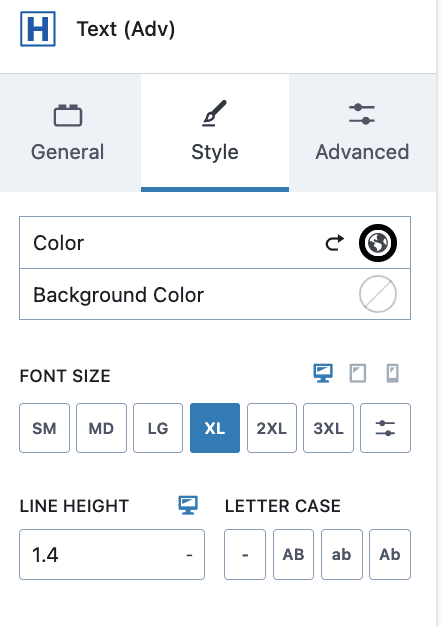Viewport: 442px width, 626px height.
Task: Set font size to MD
Action: pos(101,428)
